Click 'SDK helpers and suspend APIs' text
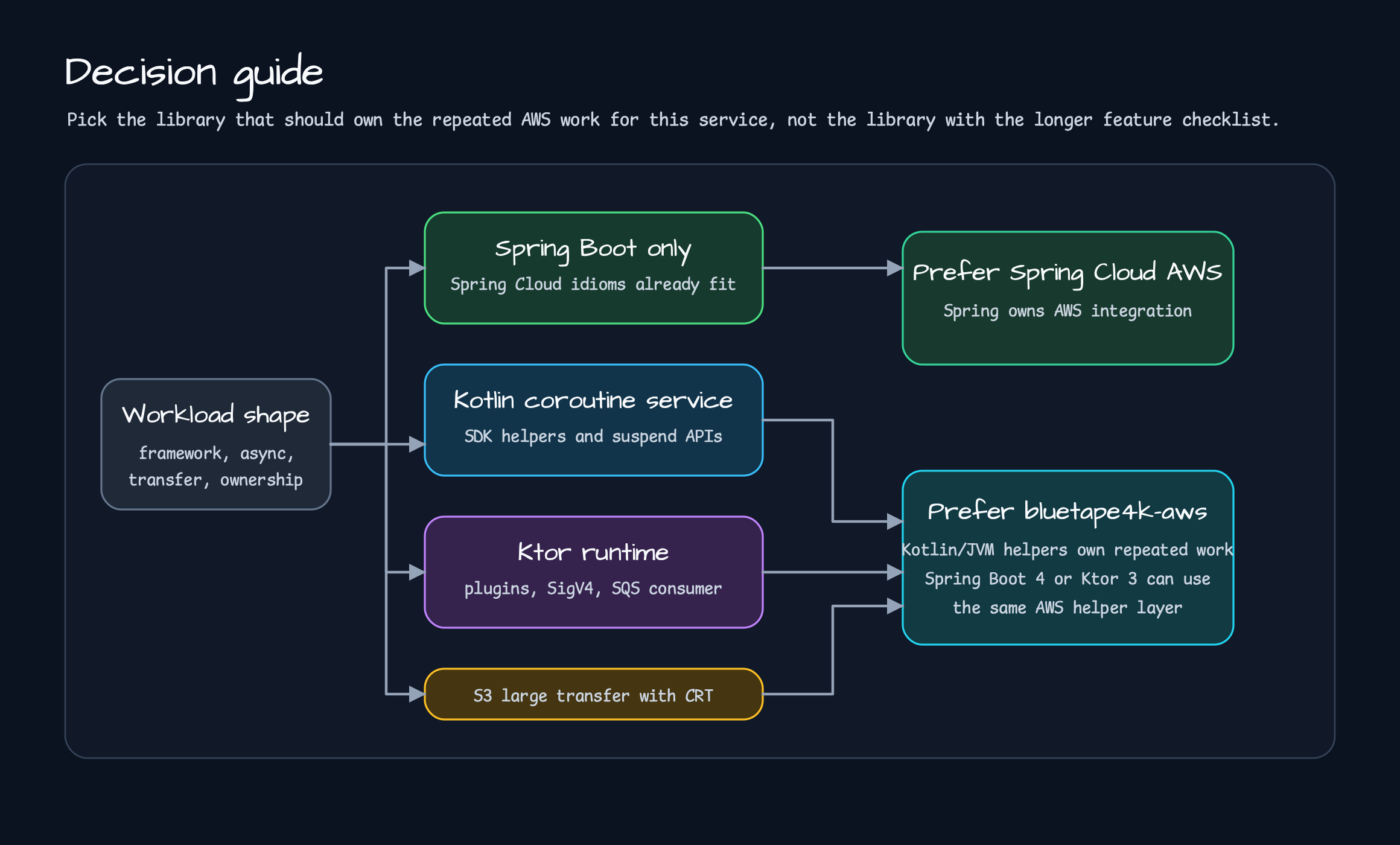The width and height of the screenshot is (1400, 845). click(x=593, y=436)
